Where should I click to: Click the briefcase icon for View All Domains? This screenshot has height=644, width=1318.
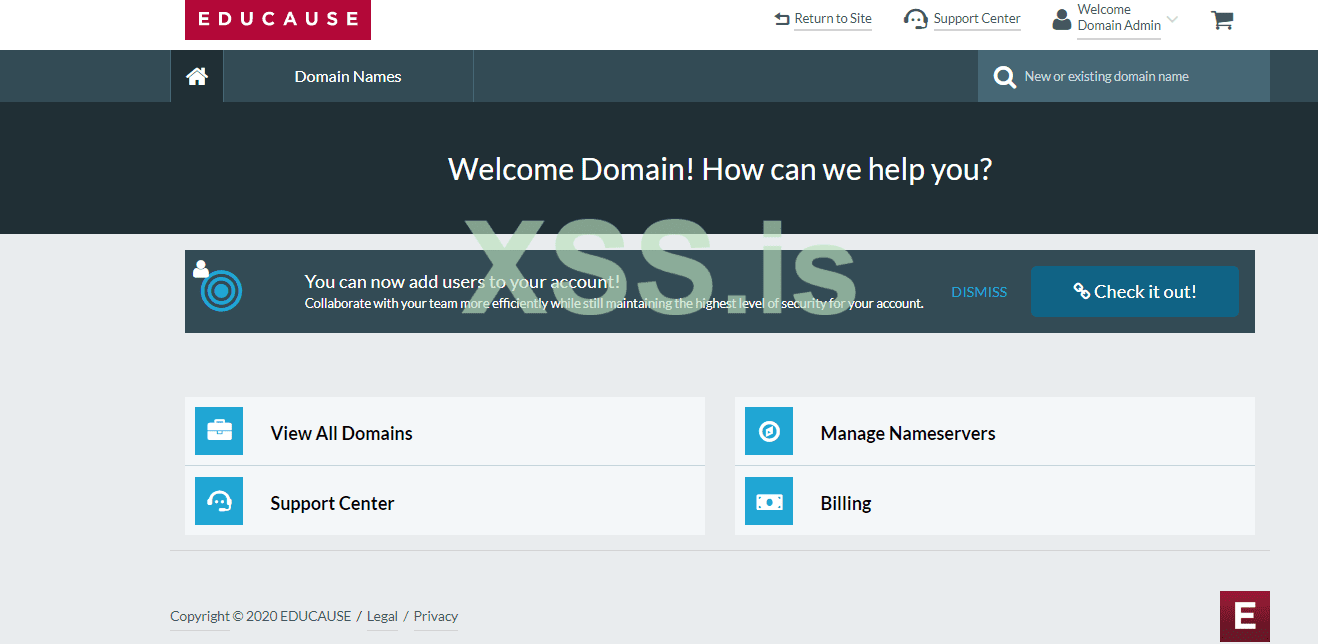pos(219,431)
